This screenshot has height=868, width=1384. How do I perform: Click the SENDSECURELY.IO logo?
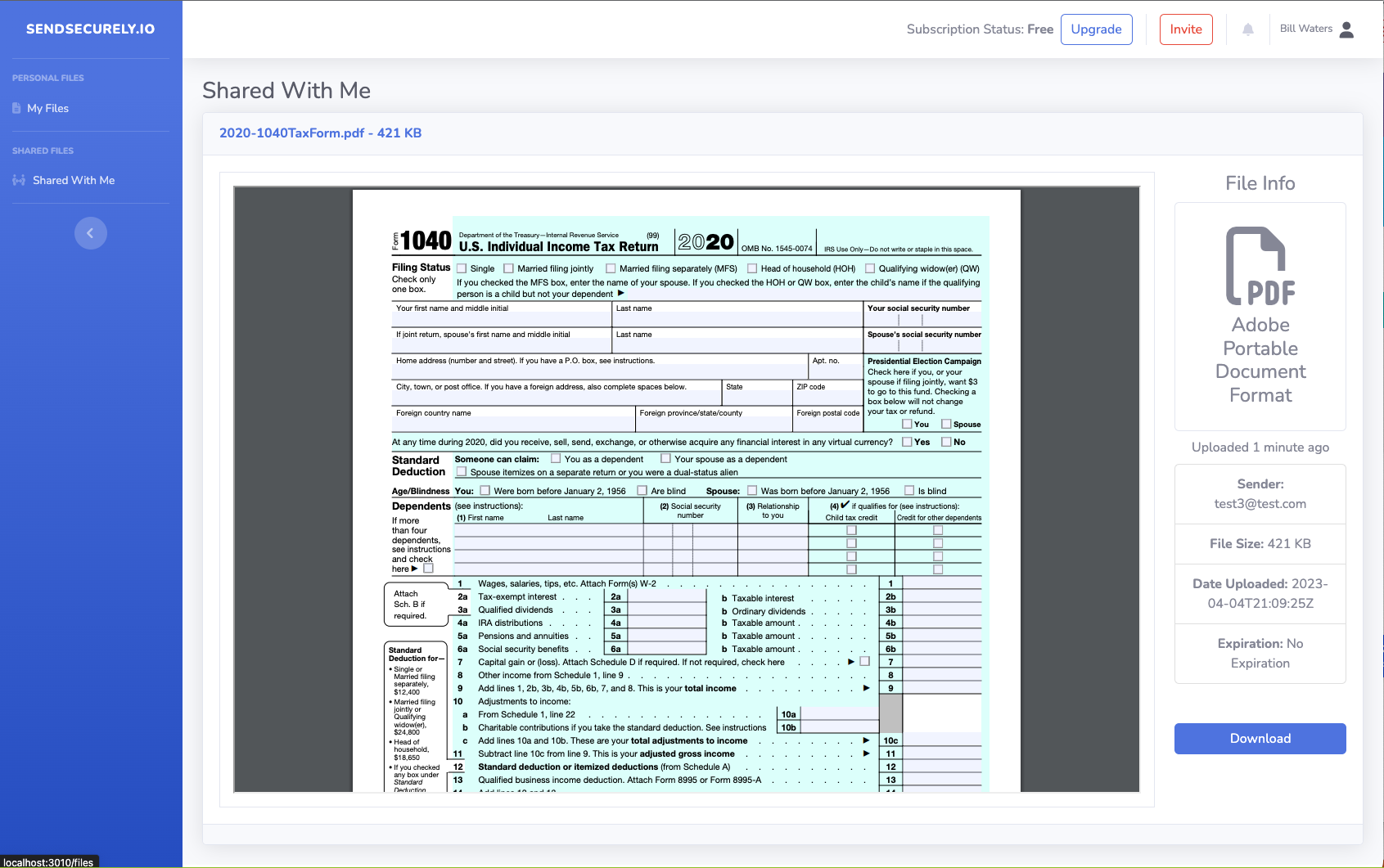point(90,29)
